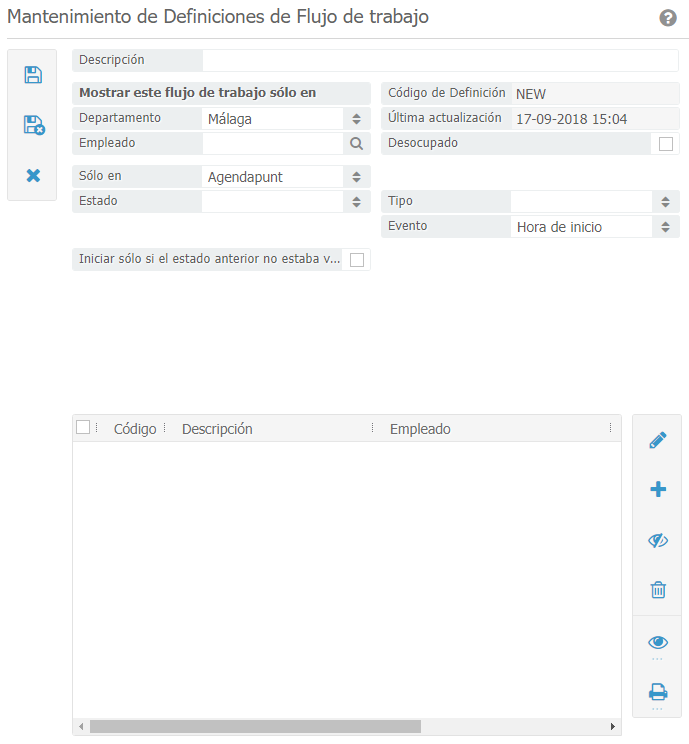
Task: Click the Empleado column header
Action: pyautogui.click(x=420, y=429)
